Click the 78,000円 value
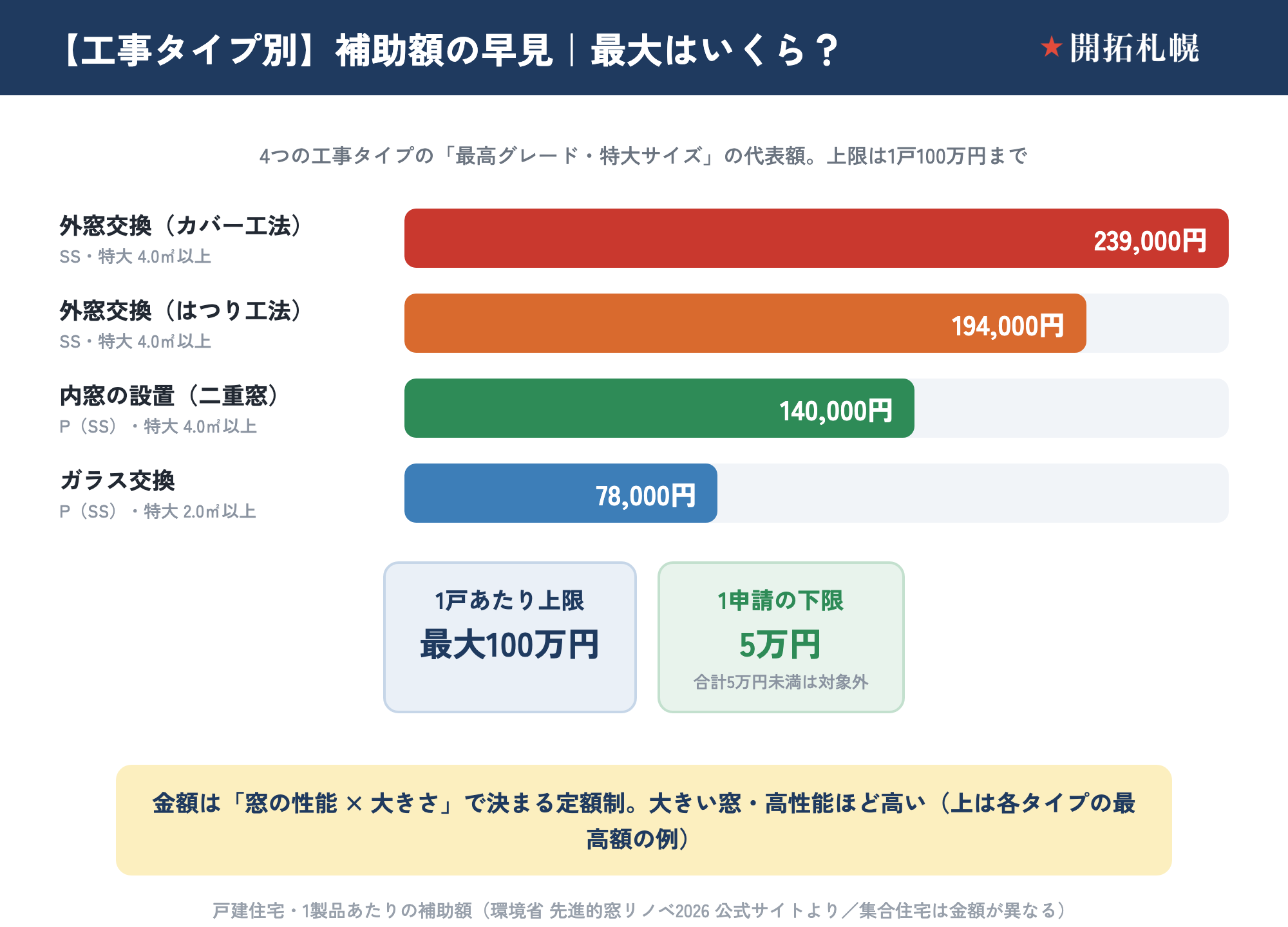Screen dimensions: 1288x927 (645, 496)
